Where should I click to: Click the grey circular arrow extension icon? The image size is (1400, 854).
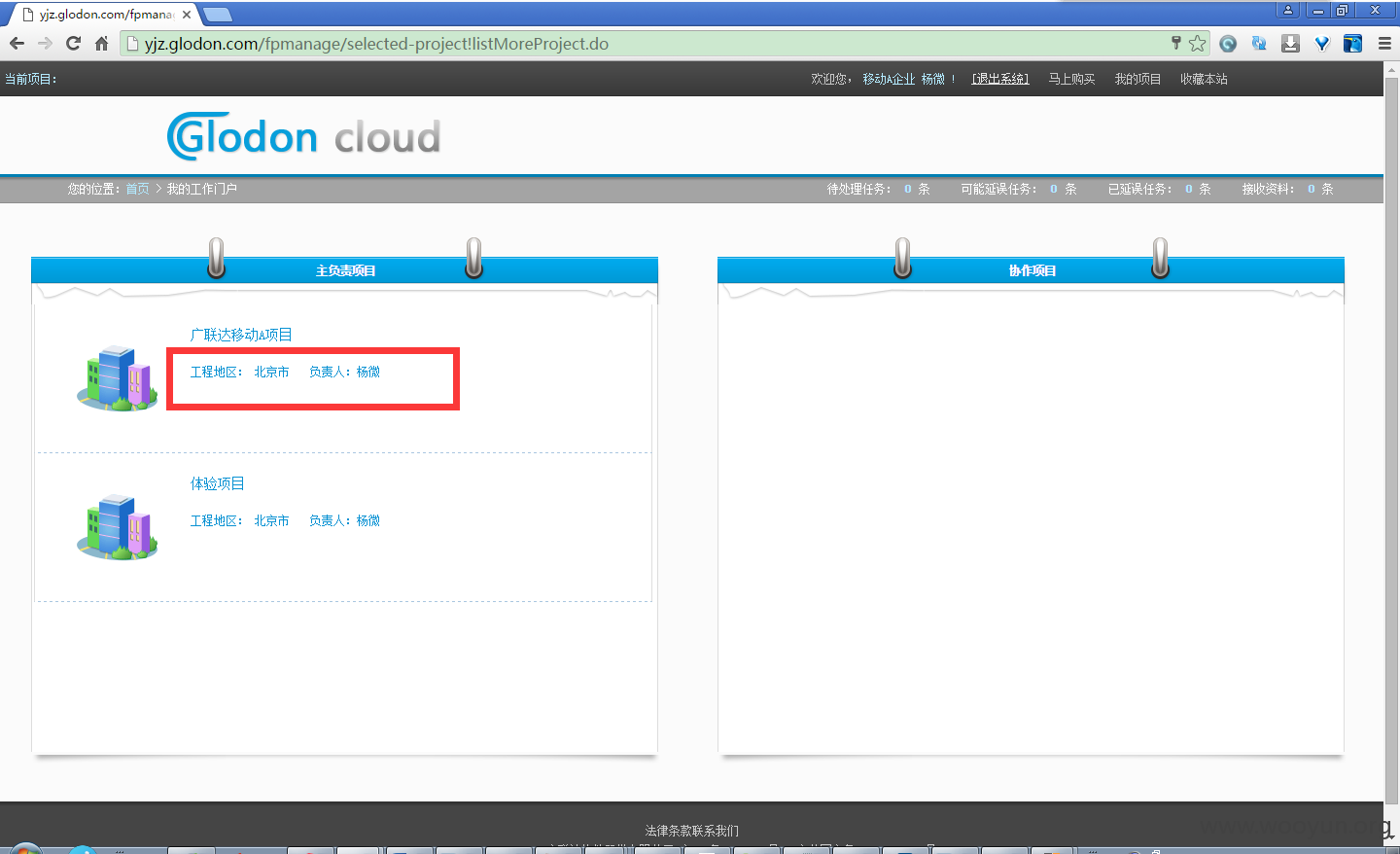coord(1228,44)
